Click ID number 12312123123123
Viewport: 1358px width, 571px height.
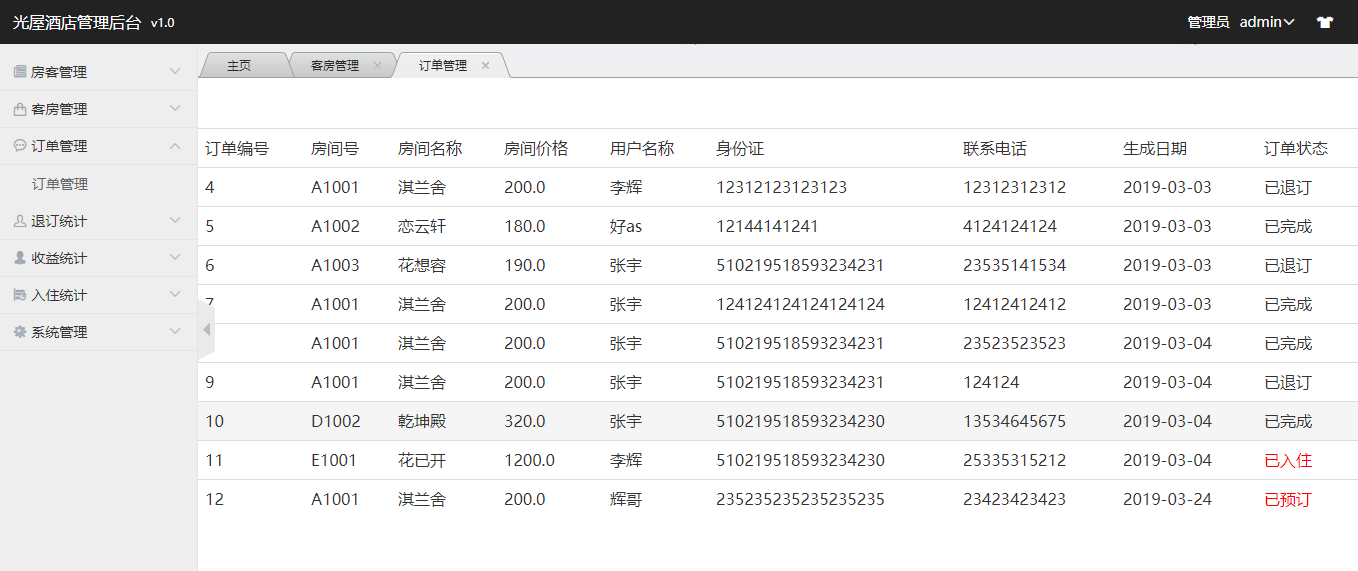tap(782, 188)
